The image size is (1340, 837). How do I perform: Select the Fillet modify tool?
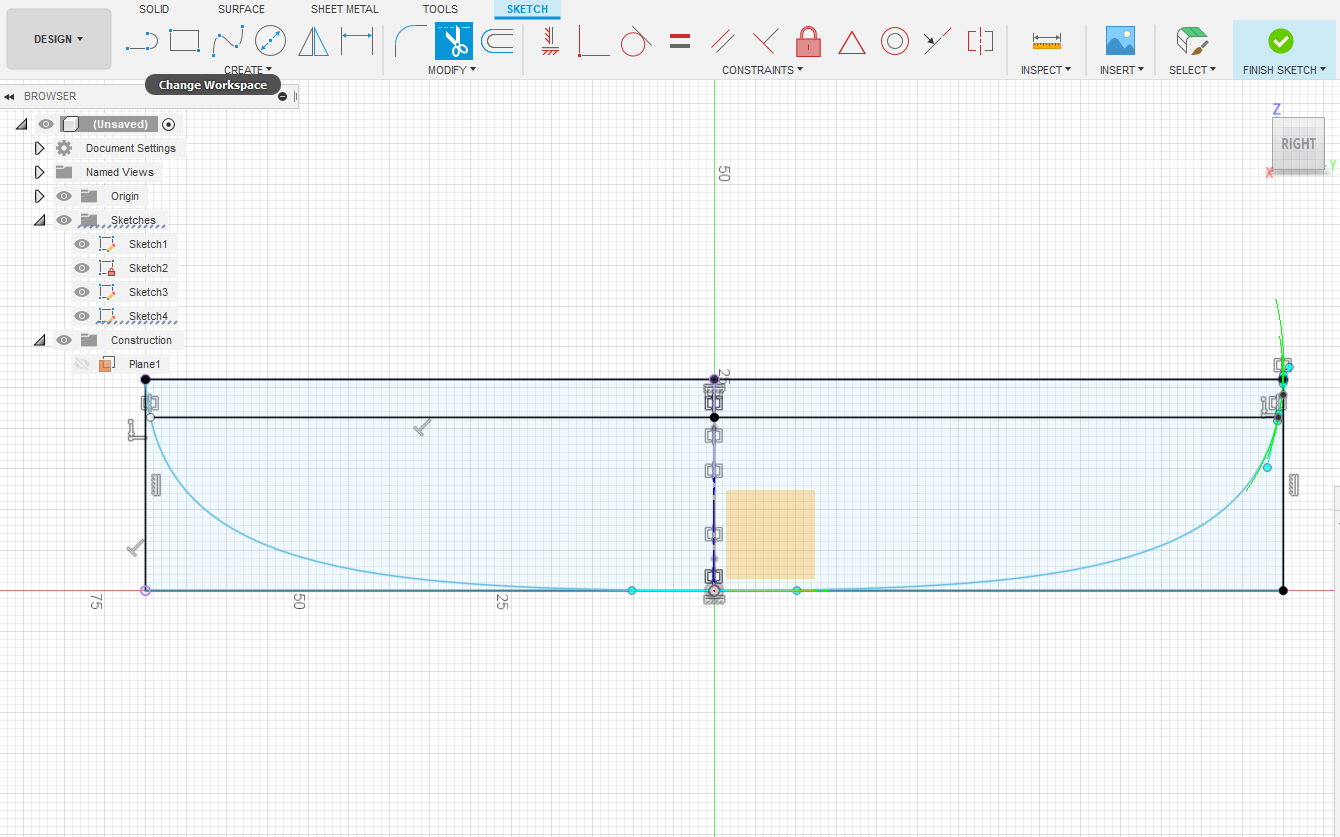411,41
